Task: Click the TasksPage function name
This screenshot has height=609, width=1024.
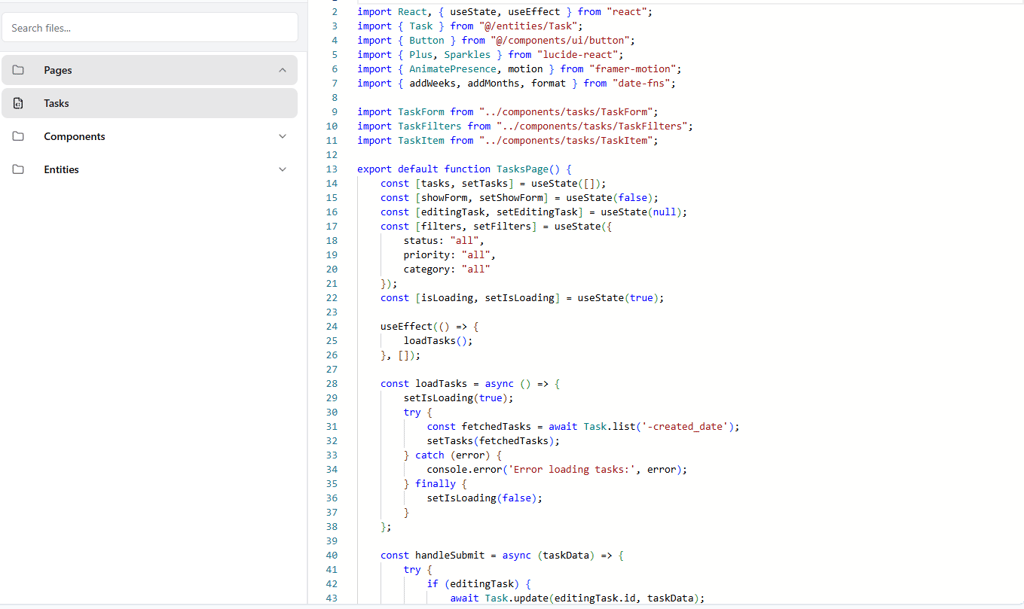Action: click(x=522, y=169)
